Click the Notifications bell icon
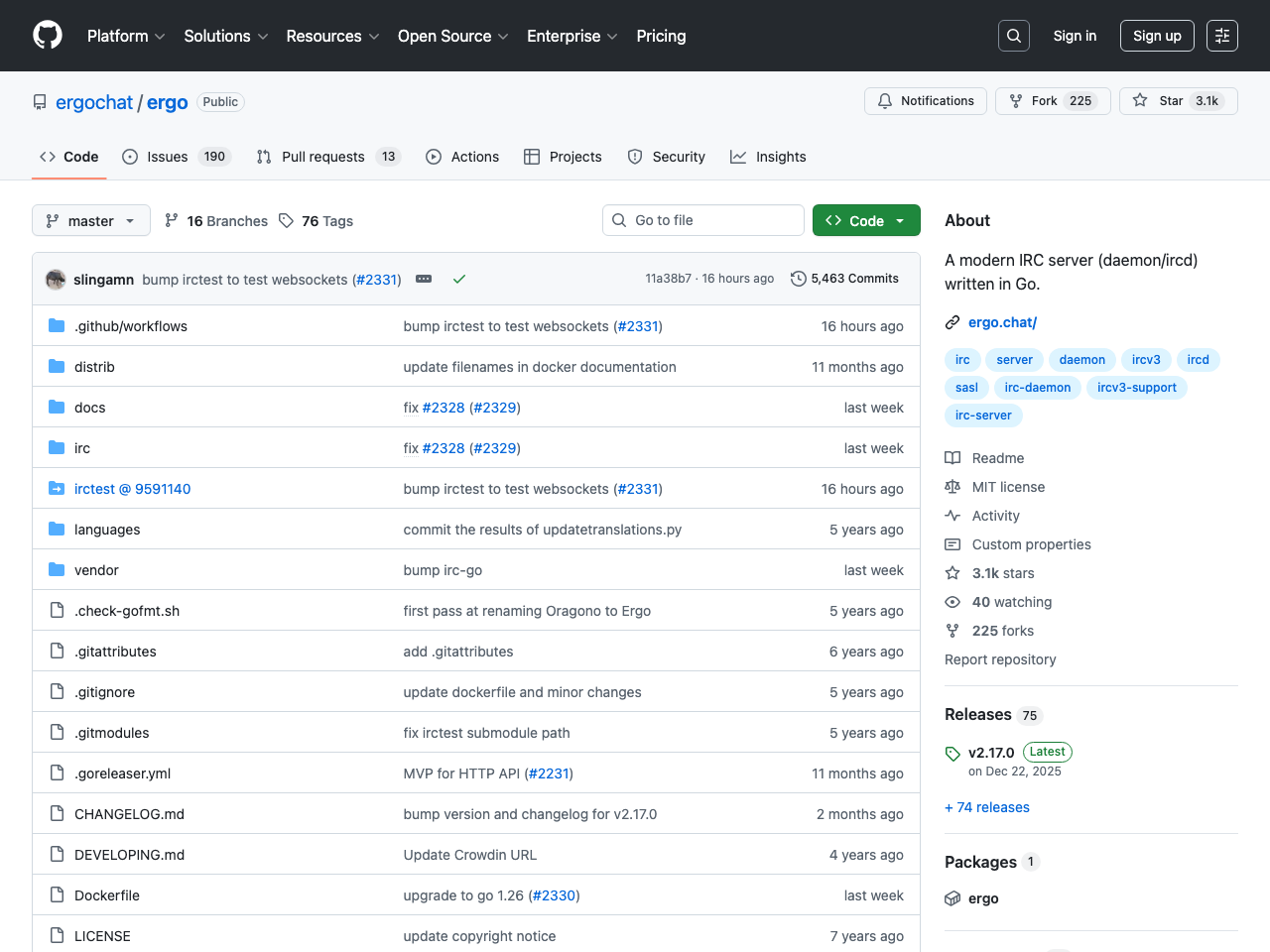Screen dimensions: 1270x952 coord(884,100)
